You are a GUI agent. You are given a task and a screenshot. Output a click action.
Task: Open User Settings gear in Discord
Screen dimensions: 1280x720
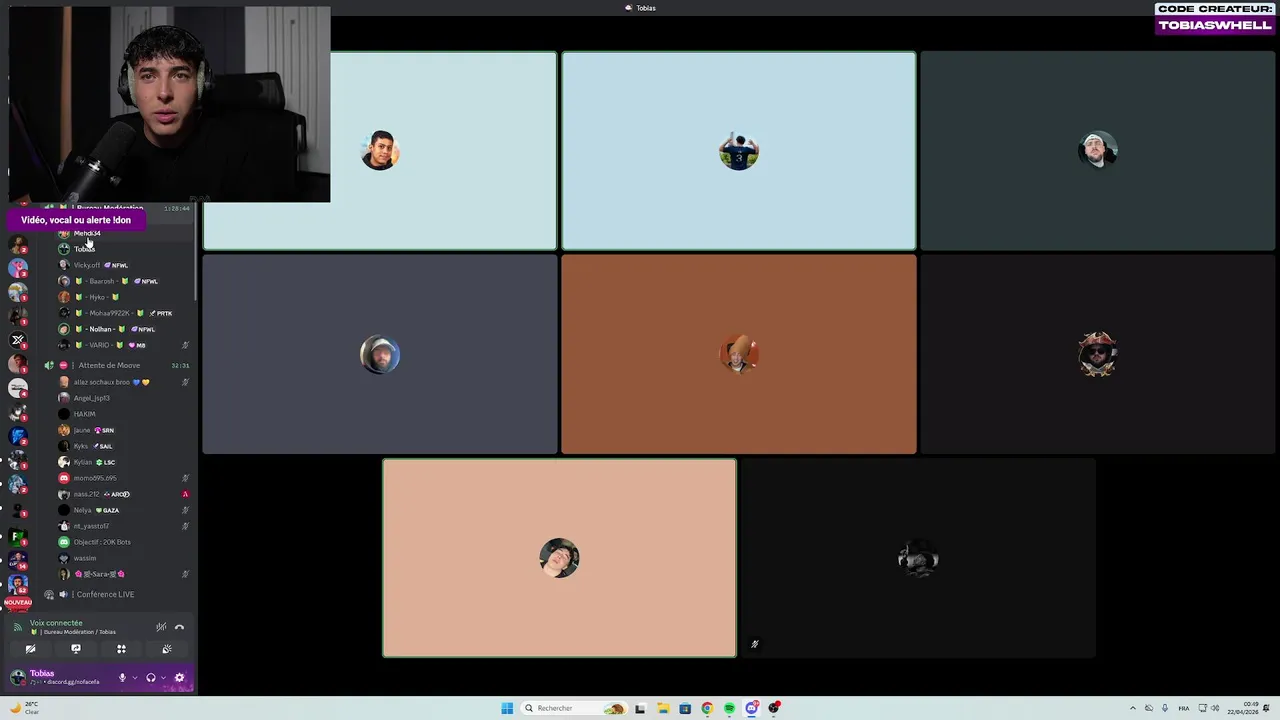tap(179, 677)
